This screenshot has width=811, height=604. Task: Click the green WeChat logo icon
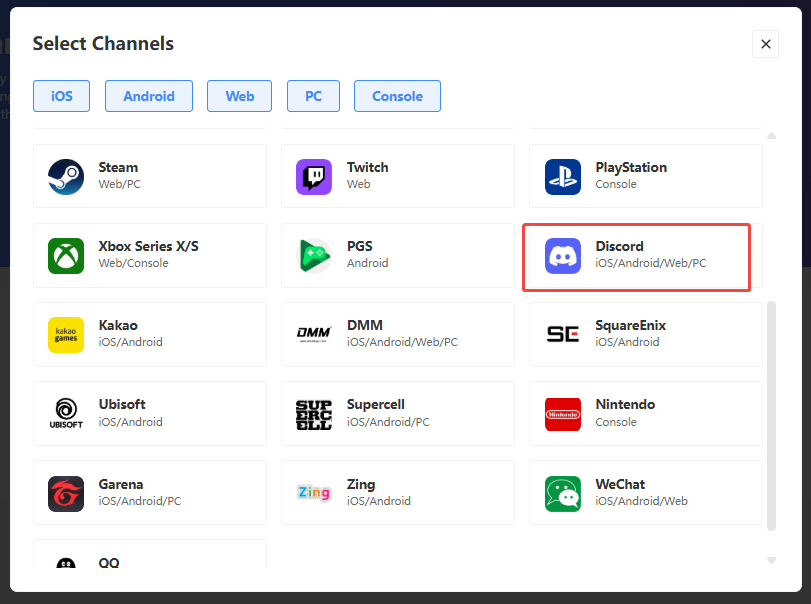pos(563,494)
